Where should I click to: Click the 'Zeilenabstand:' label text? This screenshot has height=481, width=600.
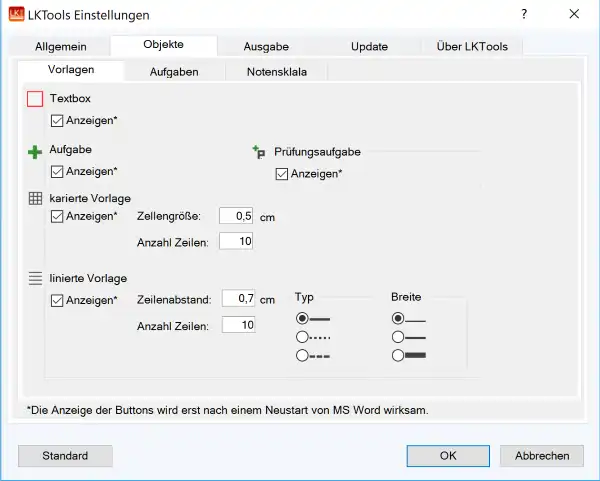pos(174,300)
